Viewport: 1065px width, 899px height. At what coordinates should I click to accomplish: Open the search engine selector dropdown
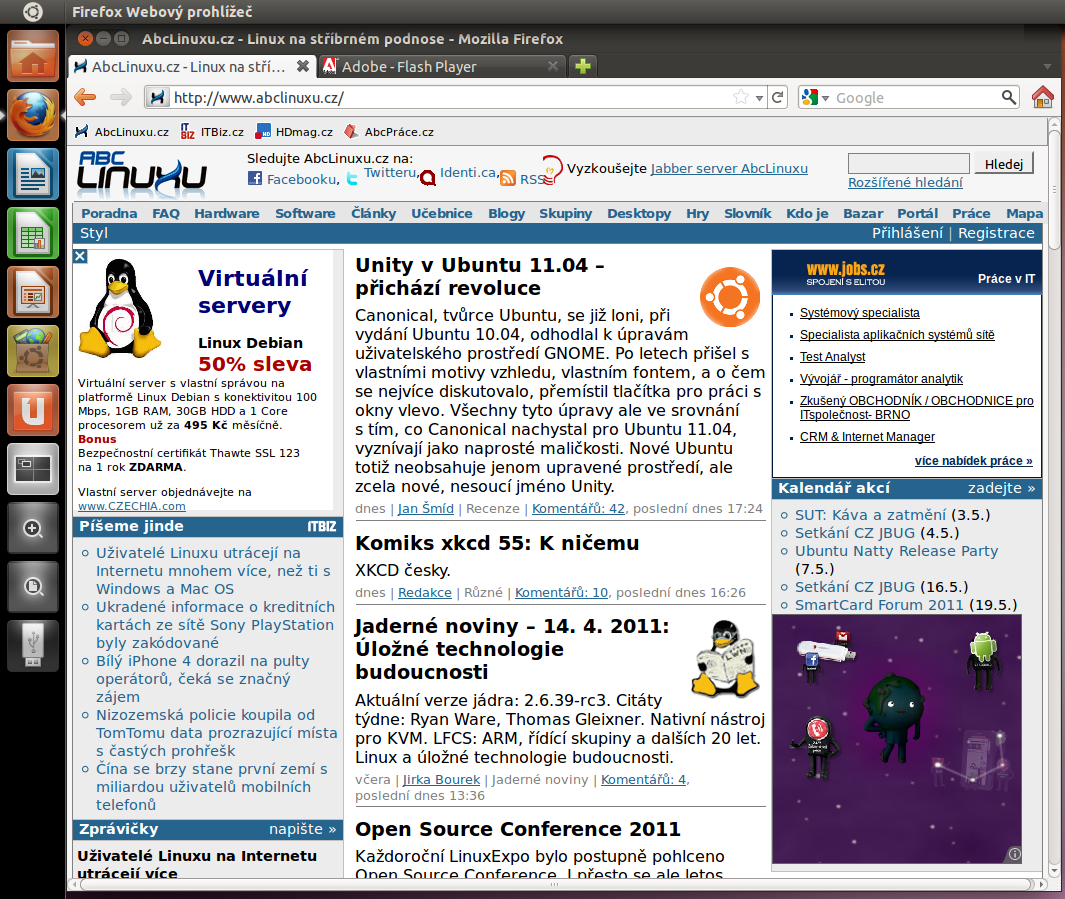click(815, 97)
